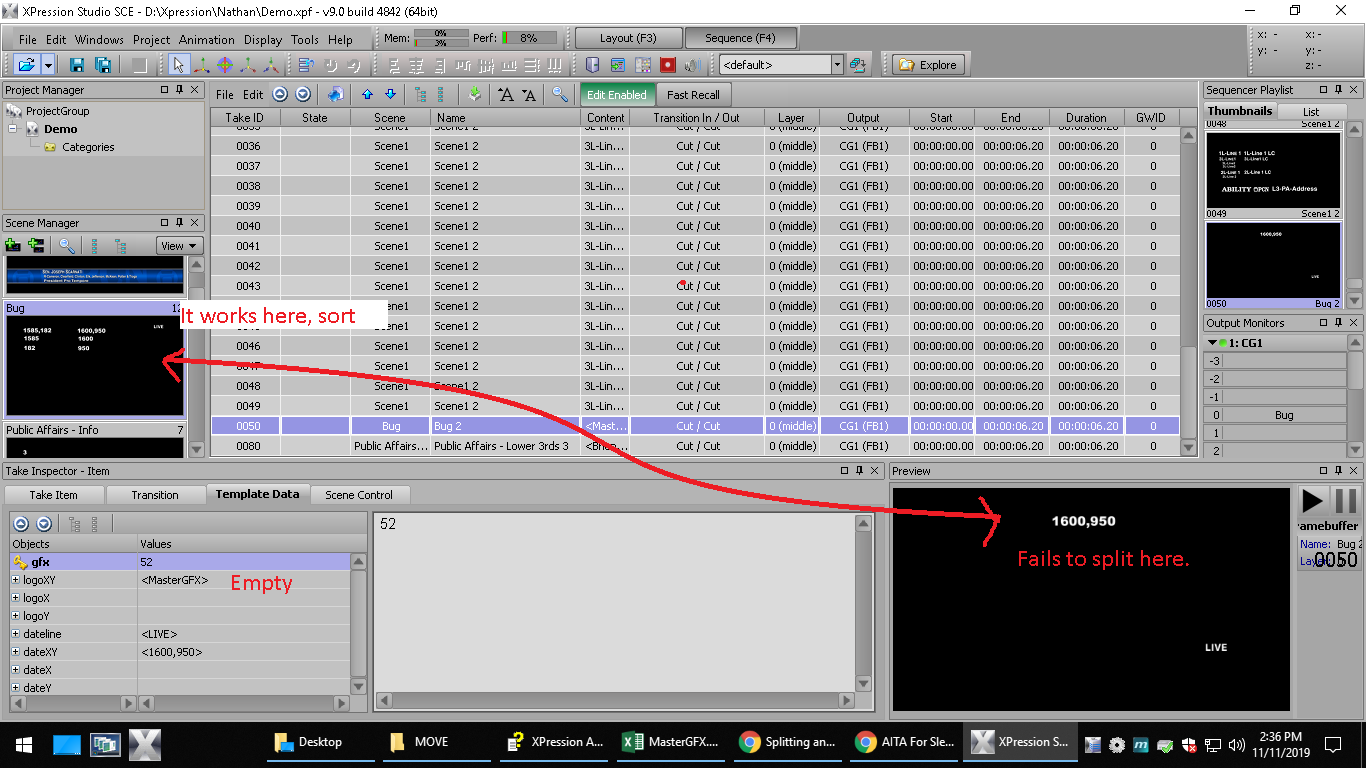Toggle the Fast Recall button
This screenshot has width=1366, height=768.
693,95
